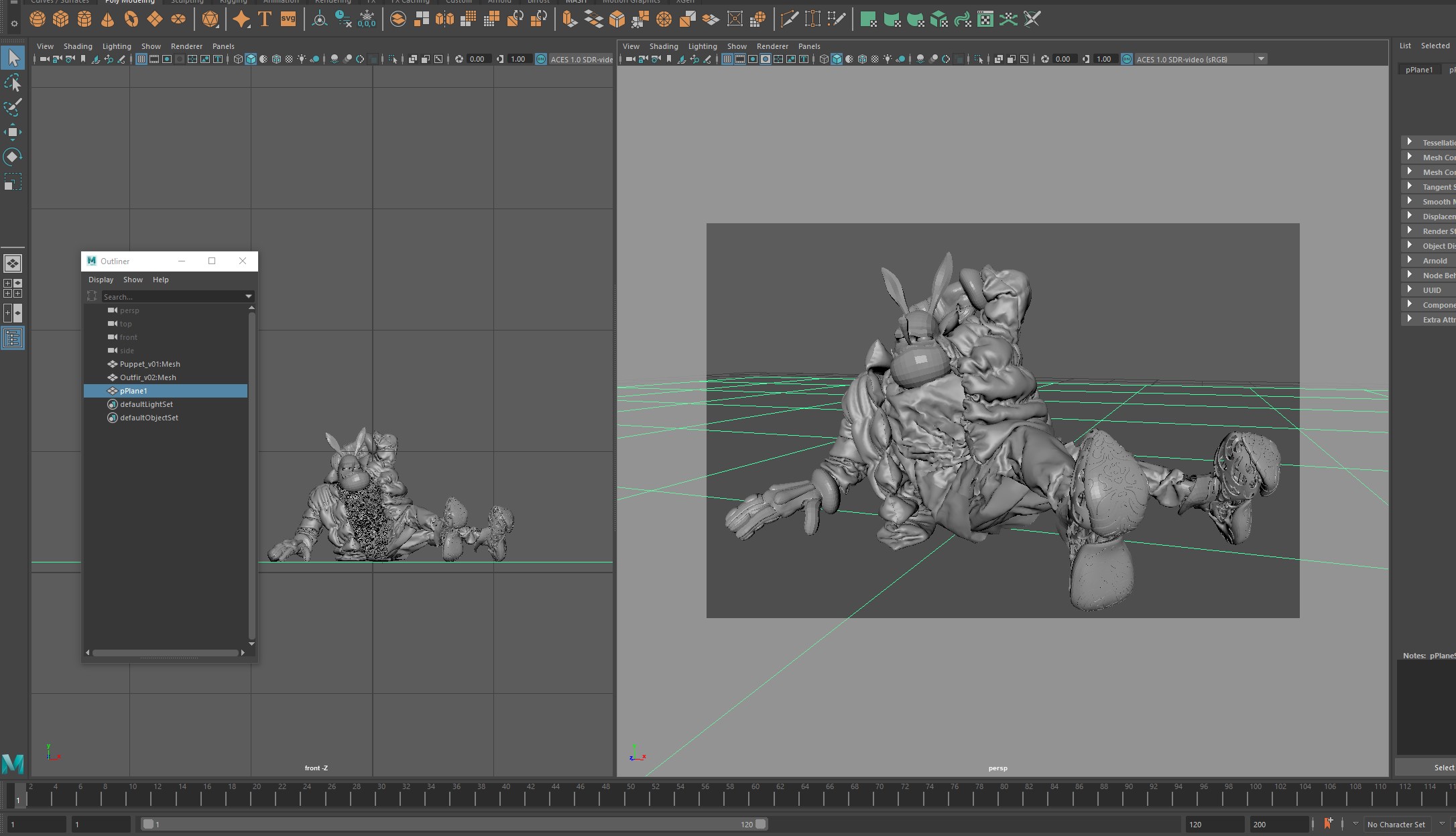Image resolution: width=1456 pixels, height=836 pixels.
Task: Create a polygon plane from the shelf
Action: point(155,19)
